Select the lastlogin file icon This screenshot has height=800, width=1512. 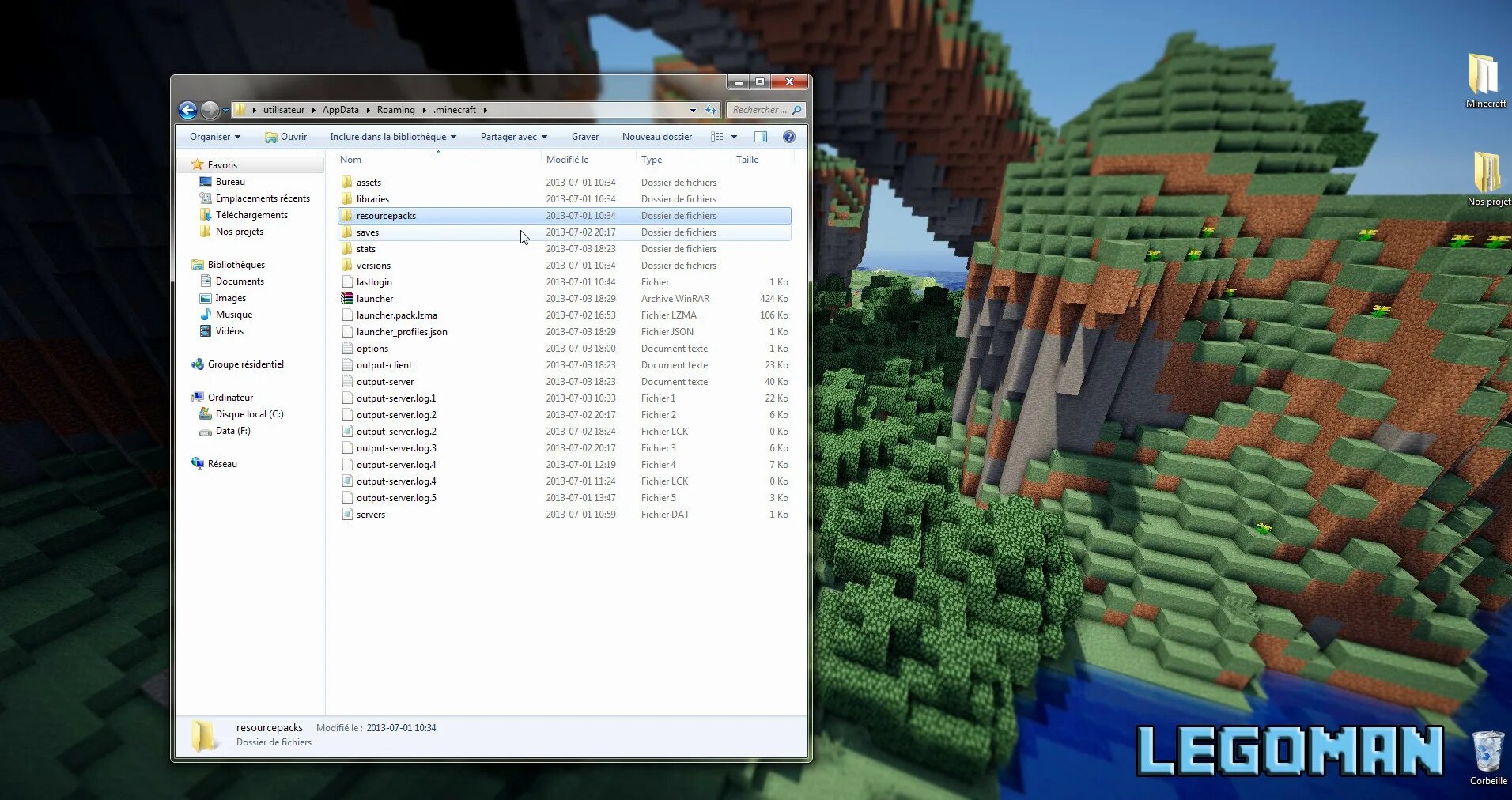(x=346, y=281)
